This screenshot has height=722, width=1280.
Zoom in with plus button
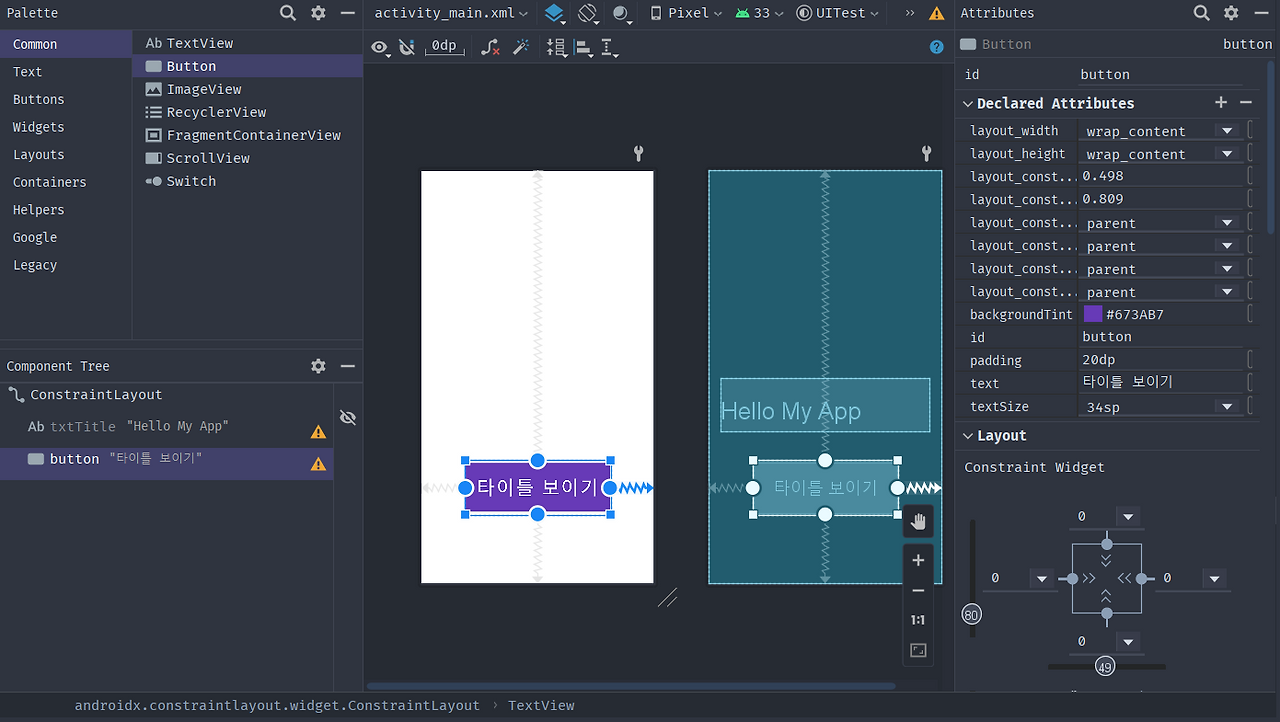click(918, 560)
